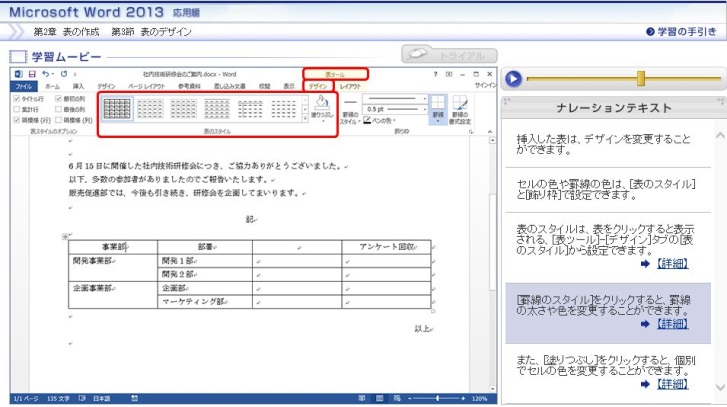The image size is (727, 407).
Task: Toggle the 縞模様 (列) checkbox
Action: point(58,120)
